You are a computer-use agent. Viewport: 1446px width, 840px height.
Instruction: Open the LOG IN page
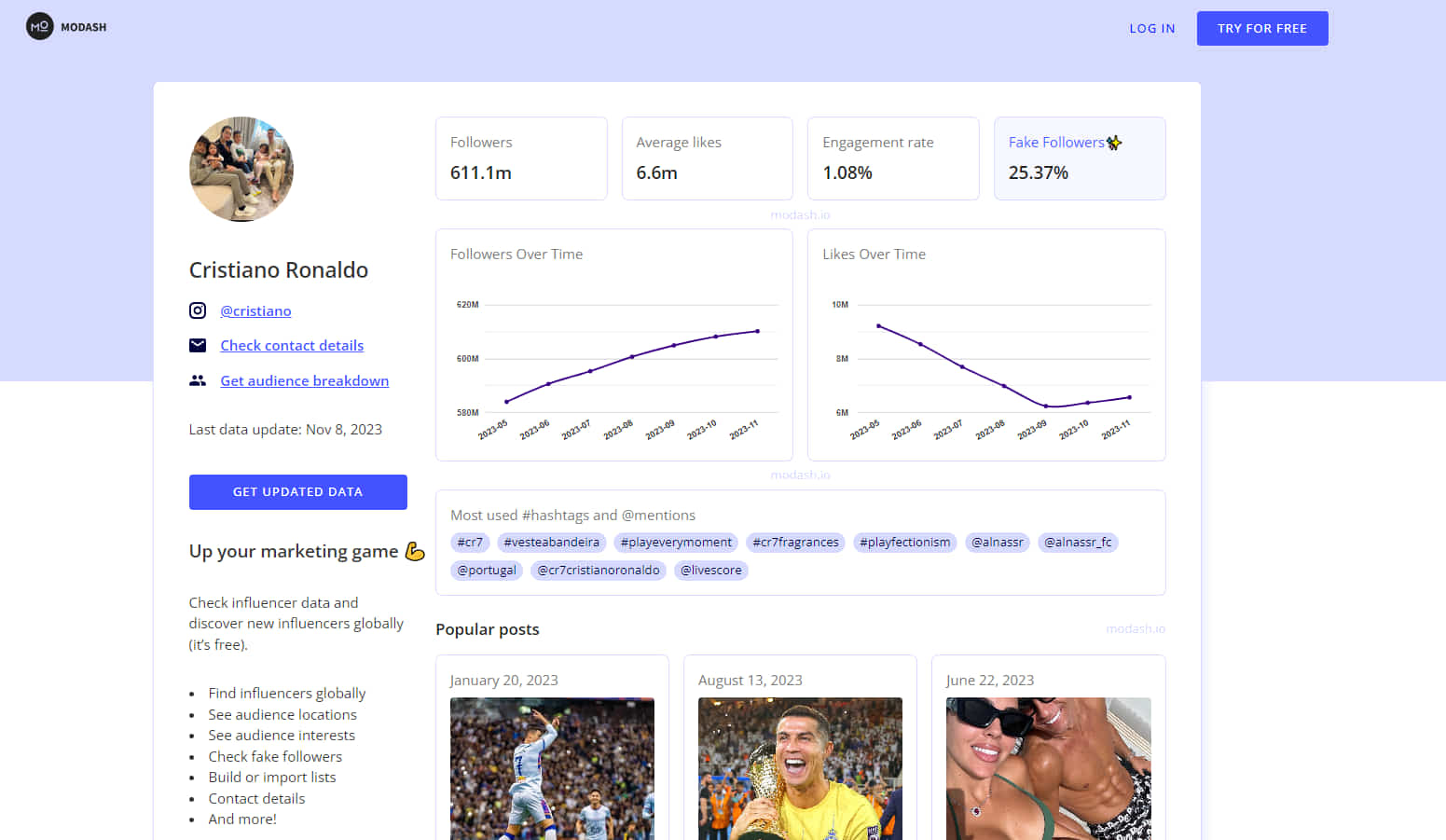[1152, 28]
